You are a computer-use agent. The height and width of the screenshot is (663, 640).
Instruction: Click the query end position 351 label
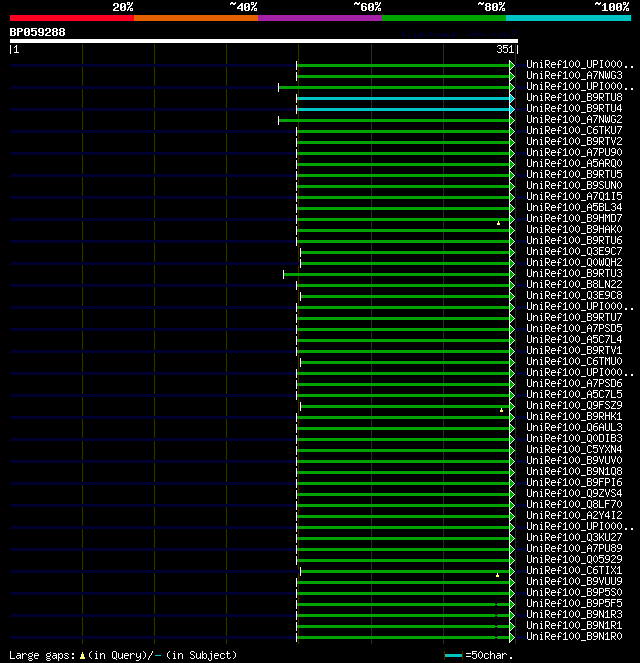point(505,49)
